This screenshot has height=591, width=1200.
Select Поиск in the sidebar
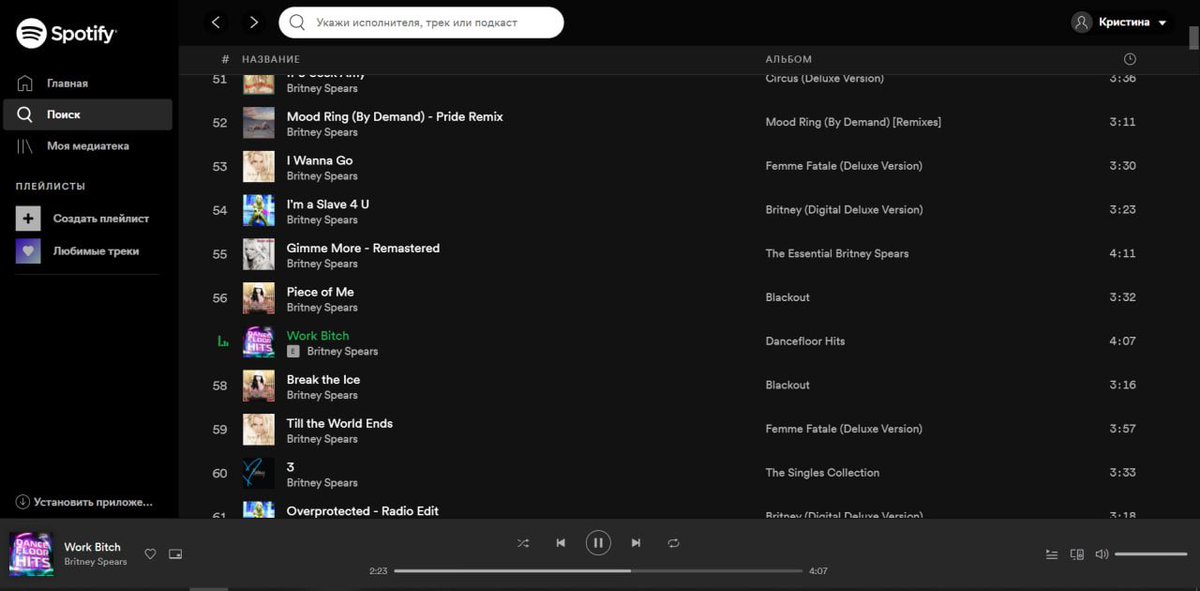(88, 114)
